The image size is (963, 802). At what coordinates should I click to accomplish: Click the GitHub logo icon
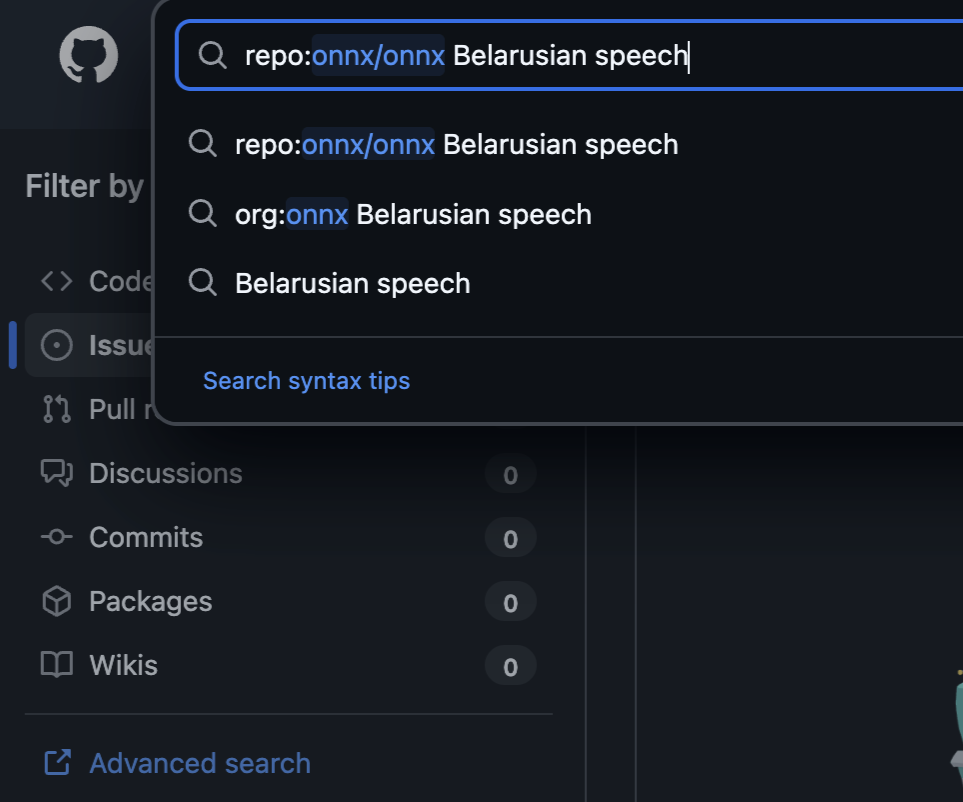tap(89, 54)
